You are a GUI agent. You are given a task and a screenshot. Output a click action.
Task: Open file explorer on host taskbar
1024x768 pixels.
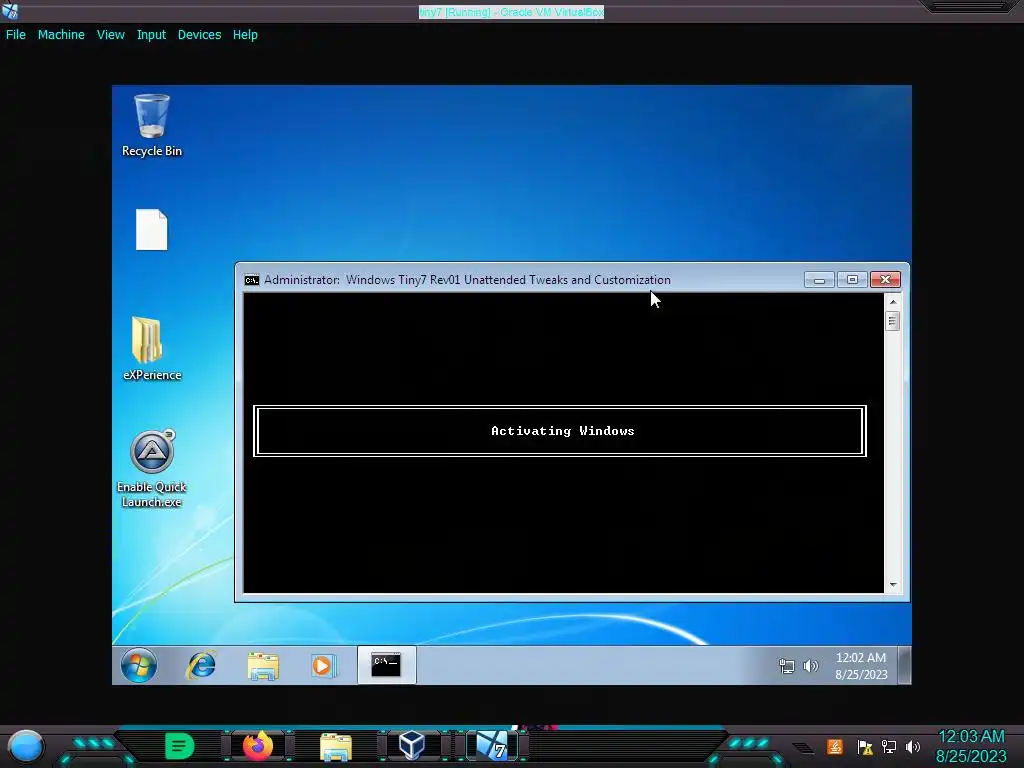(x=336, y=746)
